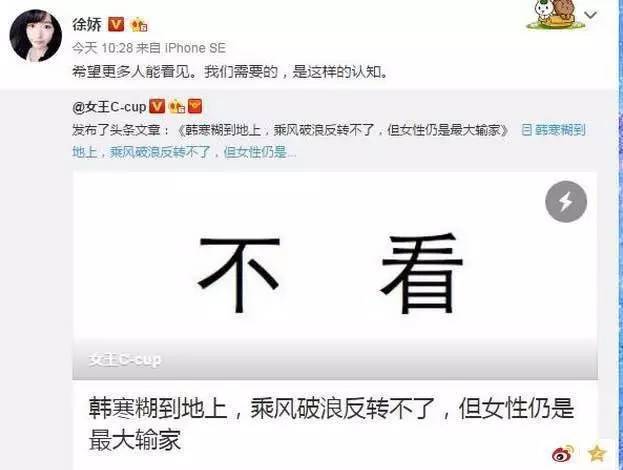623x470 pixels.
Task: Click the crown badge beside 女王C-cup
Action: click(176, 106)
